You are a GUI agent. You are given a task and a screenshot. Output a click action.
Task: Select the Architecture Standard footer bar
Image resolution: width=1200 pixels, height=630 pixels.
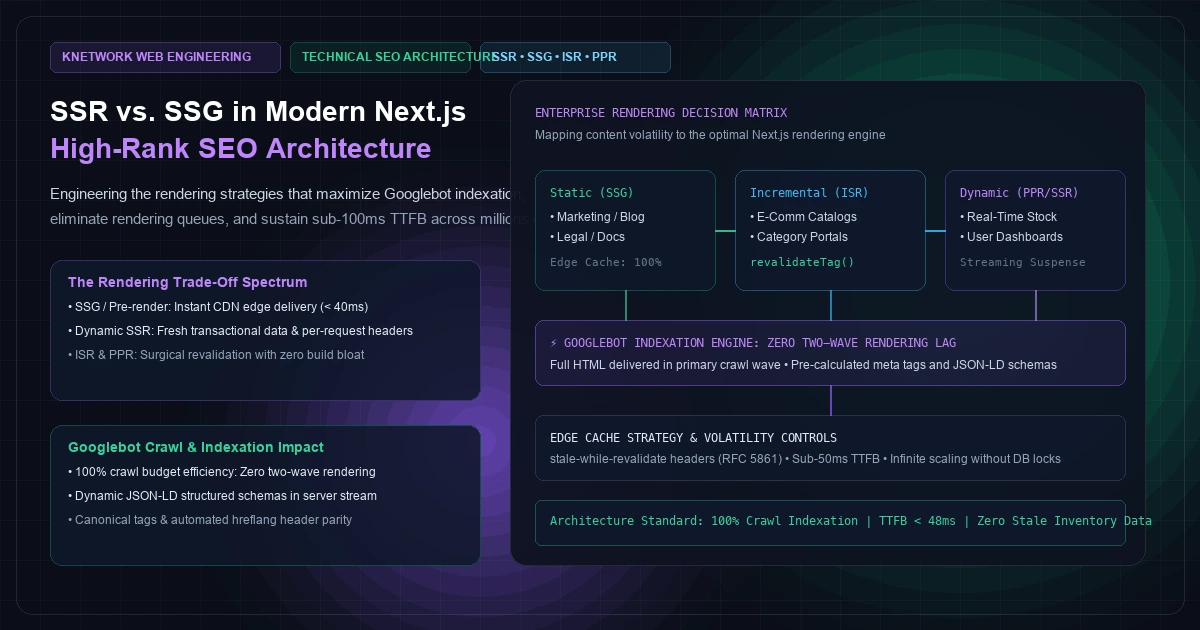[x=830, y=522]
